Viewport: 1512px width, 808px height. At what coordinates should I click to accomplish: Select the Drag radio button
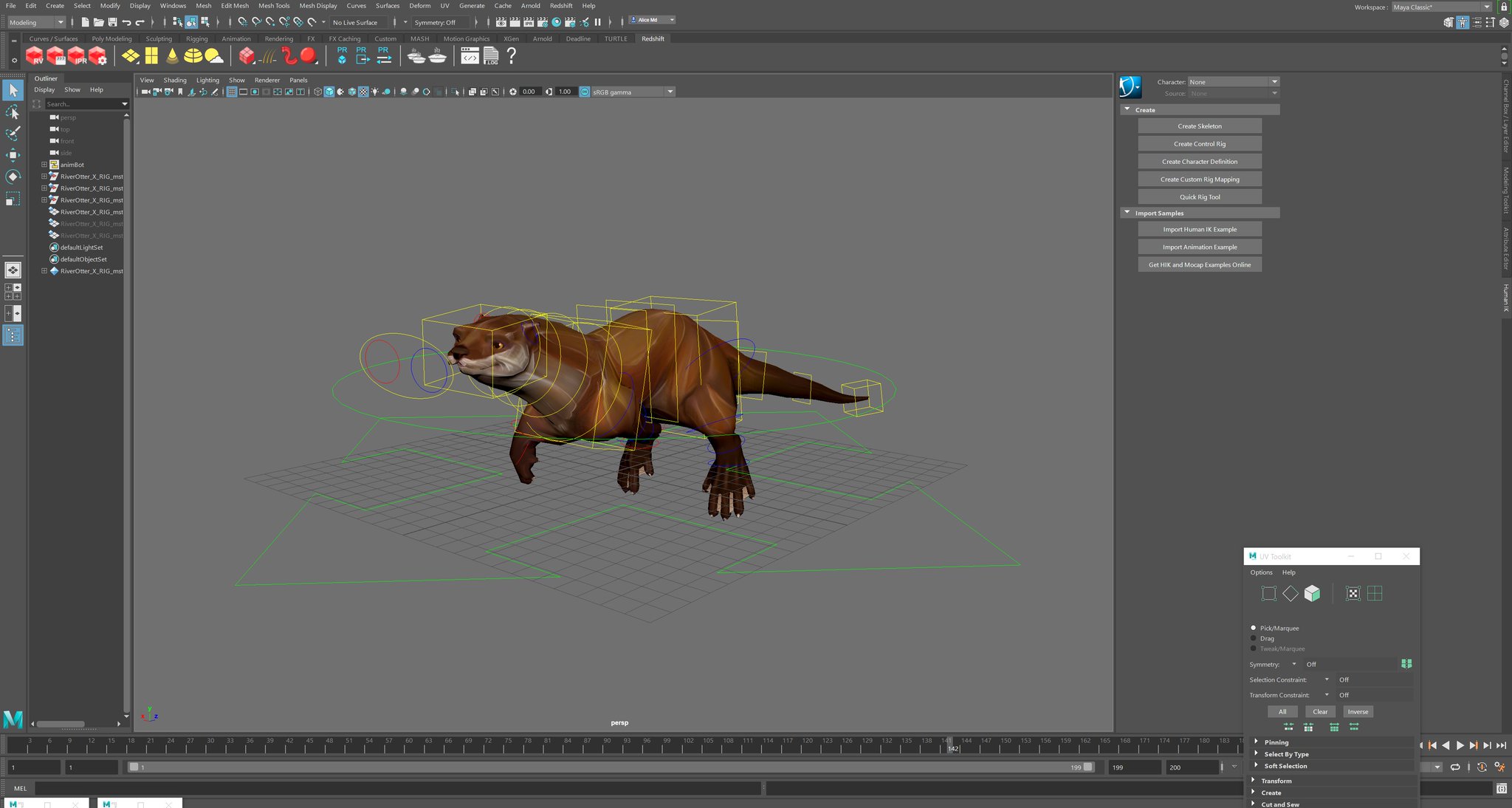coord(1254,638)
